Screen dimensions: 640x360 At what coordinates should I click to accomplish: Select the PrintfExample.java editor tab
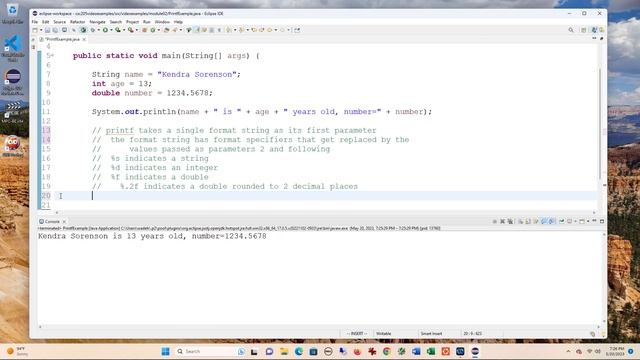click(x=62, y=39)
